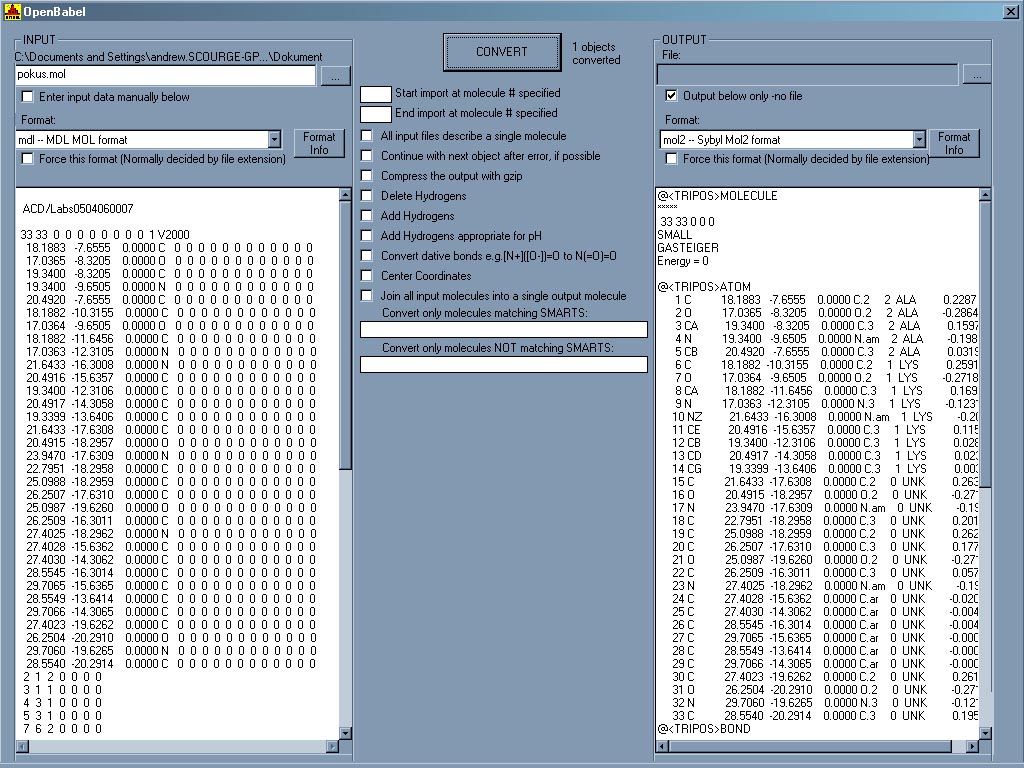Click the Start import at molecule # field
This screenshot has height=768, width=1024.
pyautogui.click(x=376, y=94)
